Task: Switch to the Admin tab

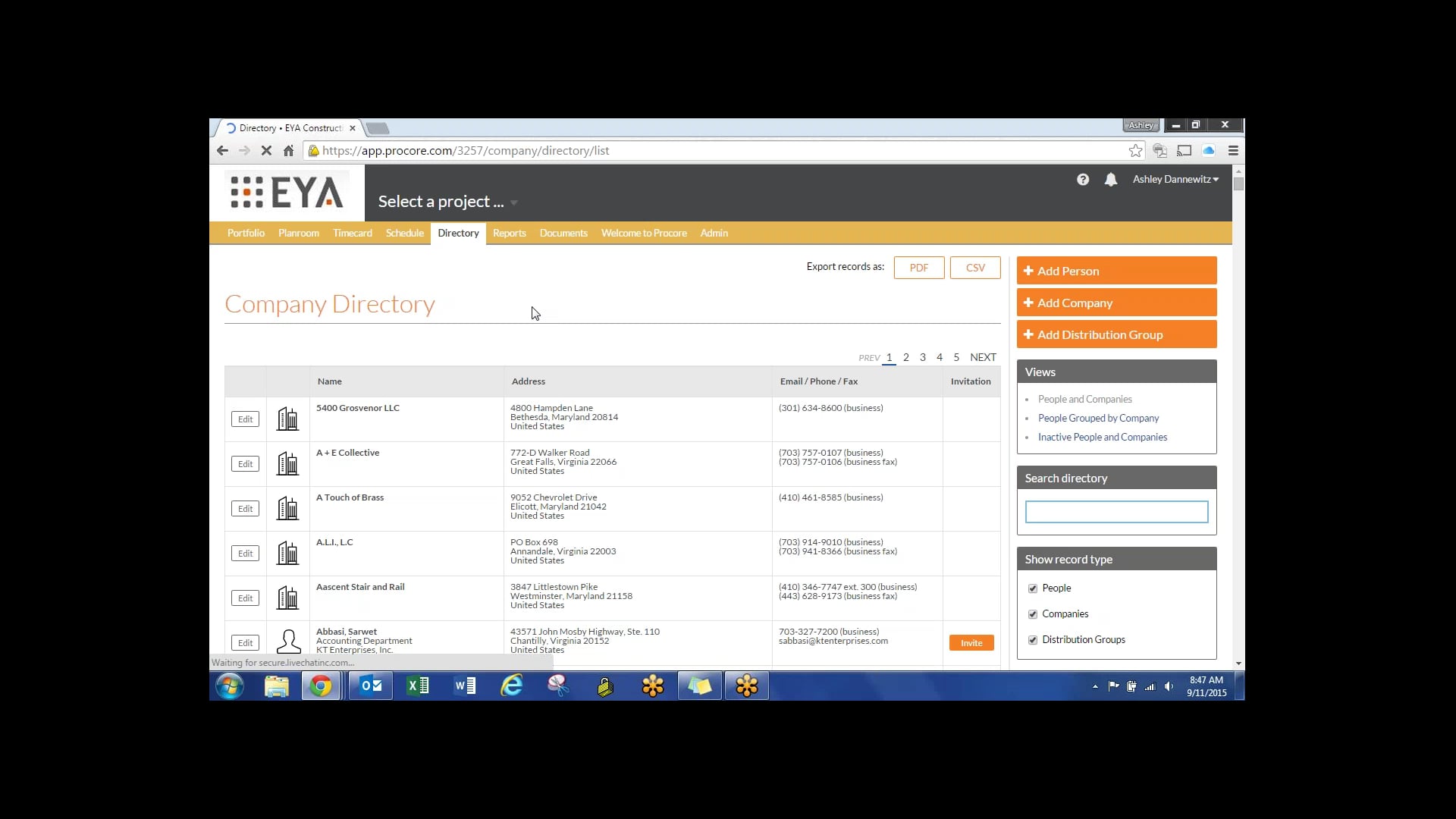Action: (x=714, y=233)
